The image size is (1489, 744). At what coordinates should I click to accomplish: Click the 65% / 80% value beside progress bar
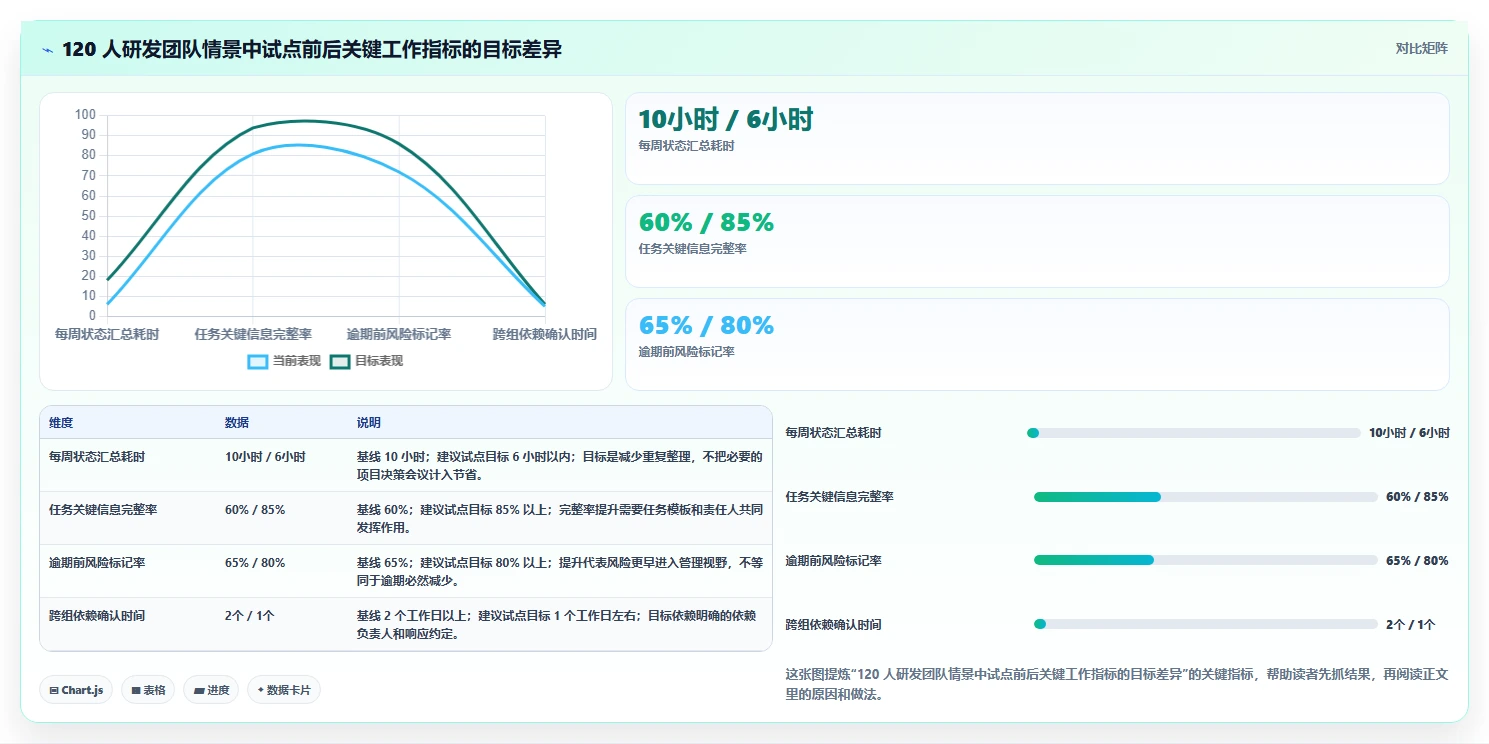coord(1417,561)
